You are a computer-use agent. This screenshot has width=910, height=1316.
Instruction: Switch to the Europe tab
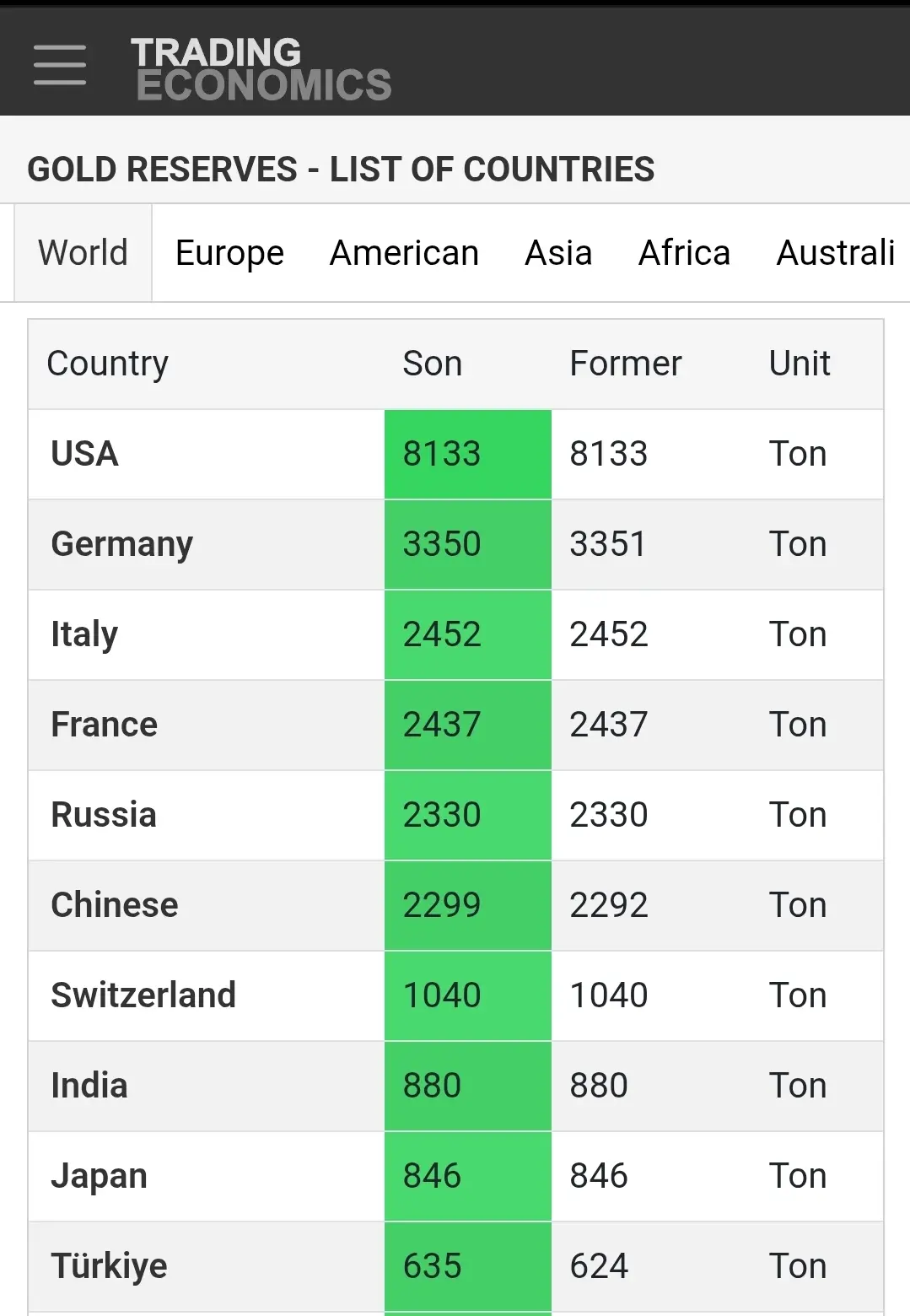click(229, 252)
